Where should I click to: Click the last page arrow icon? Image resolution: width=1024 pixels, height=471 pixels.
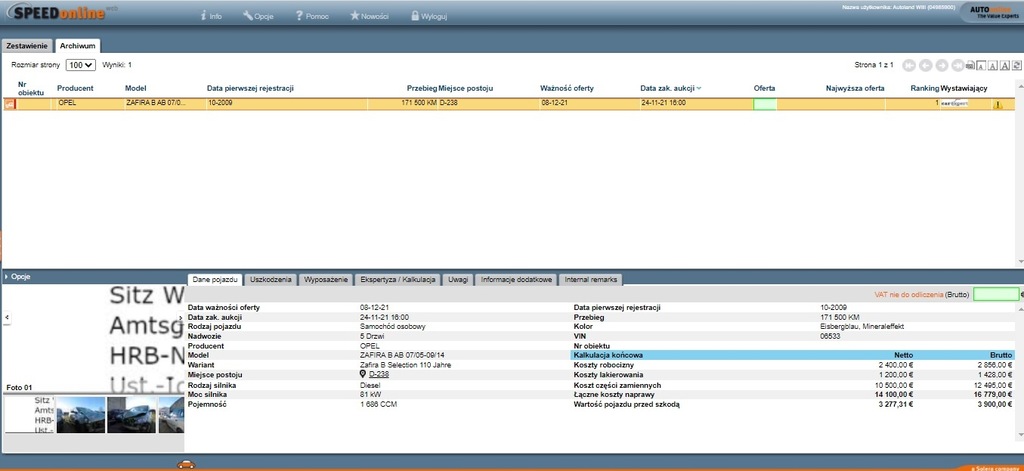coord(958,65)
